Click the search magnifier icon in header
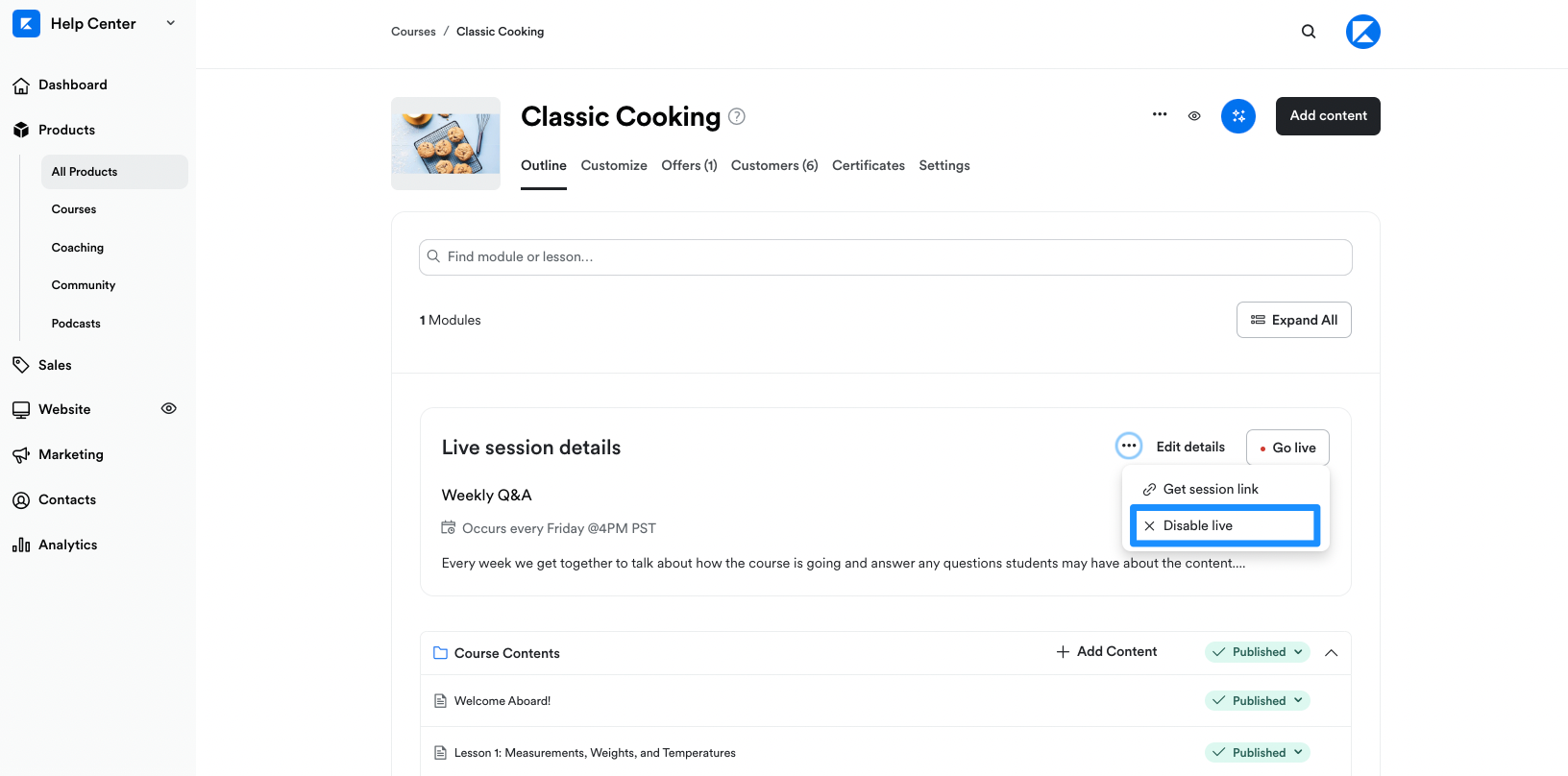 (1309, 32)
